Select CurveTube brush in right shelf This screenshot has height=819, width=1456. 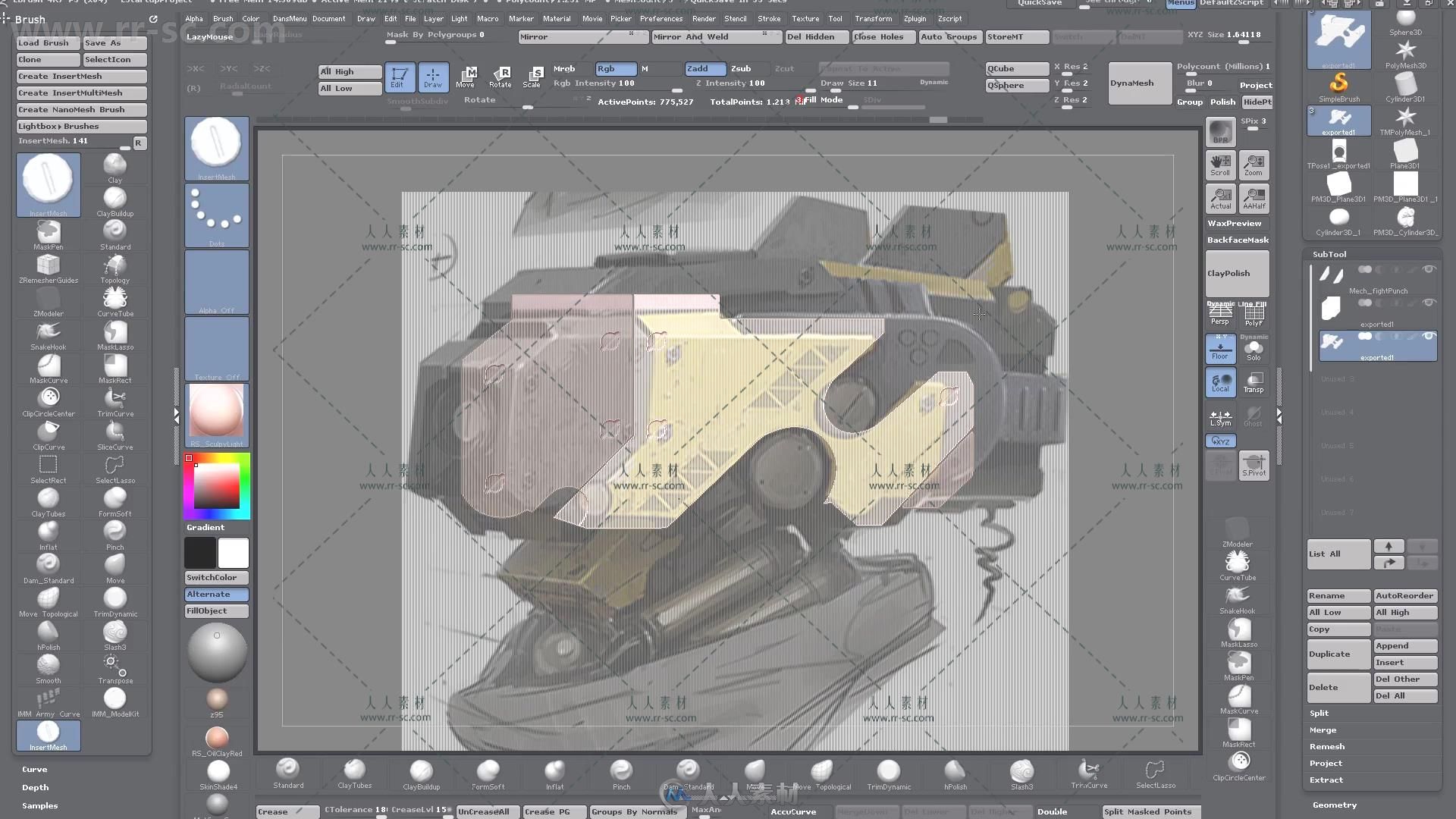click(1238, 565)
